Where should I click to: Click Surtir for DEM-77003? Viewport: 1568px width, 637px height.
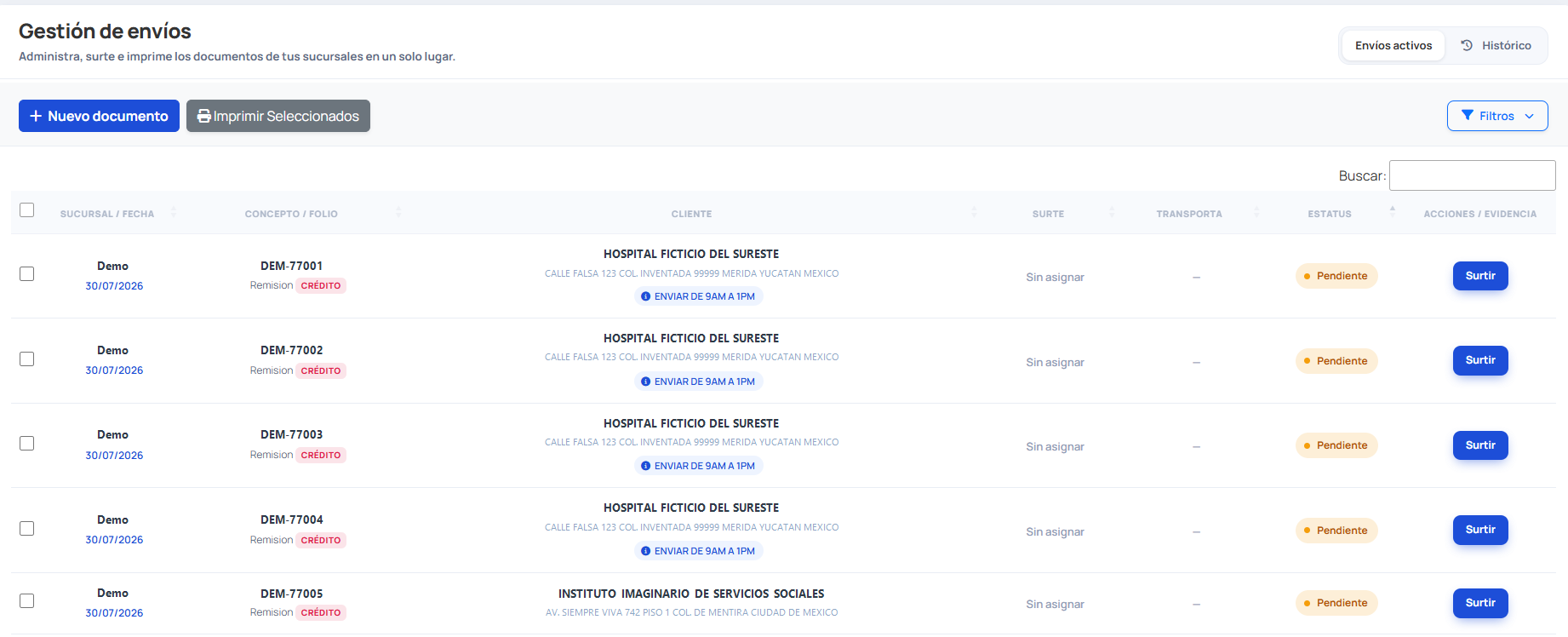[x=1480, y=445]
